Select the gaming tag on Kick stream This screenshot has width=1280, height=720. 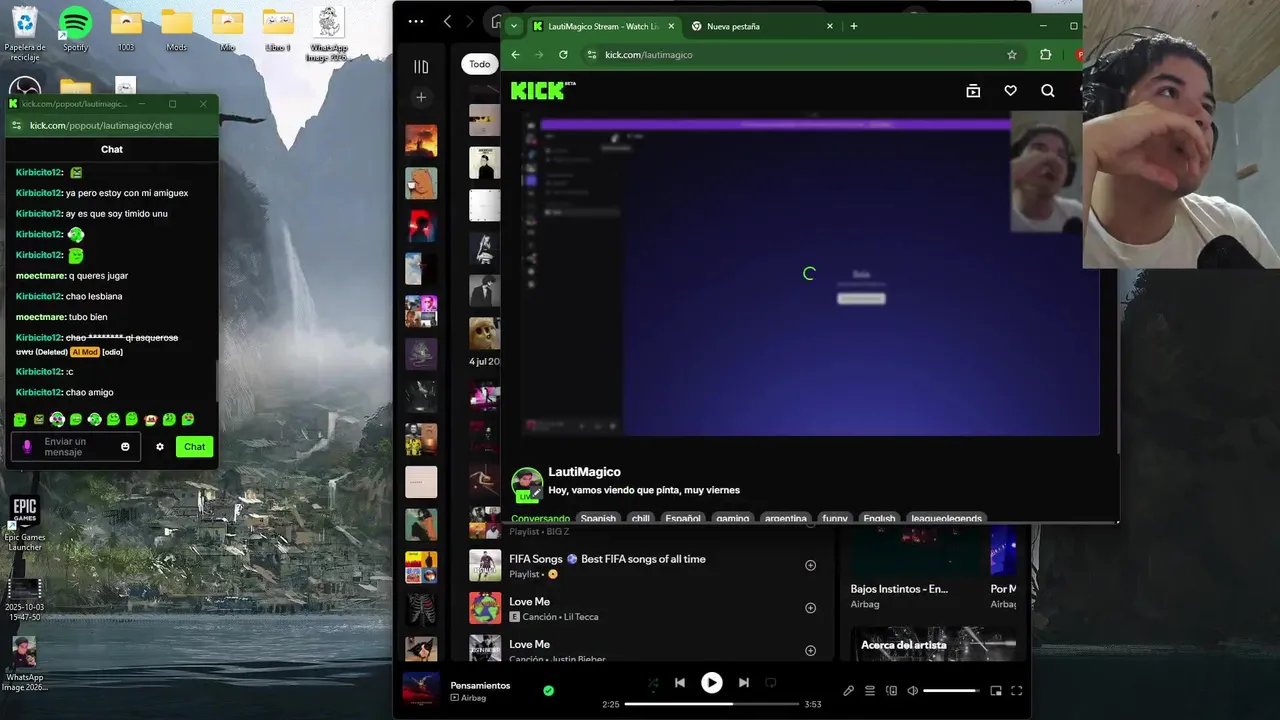(x=732, y=518)
